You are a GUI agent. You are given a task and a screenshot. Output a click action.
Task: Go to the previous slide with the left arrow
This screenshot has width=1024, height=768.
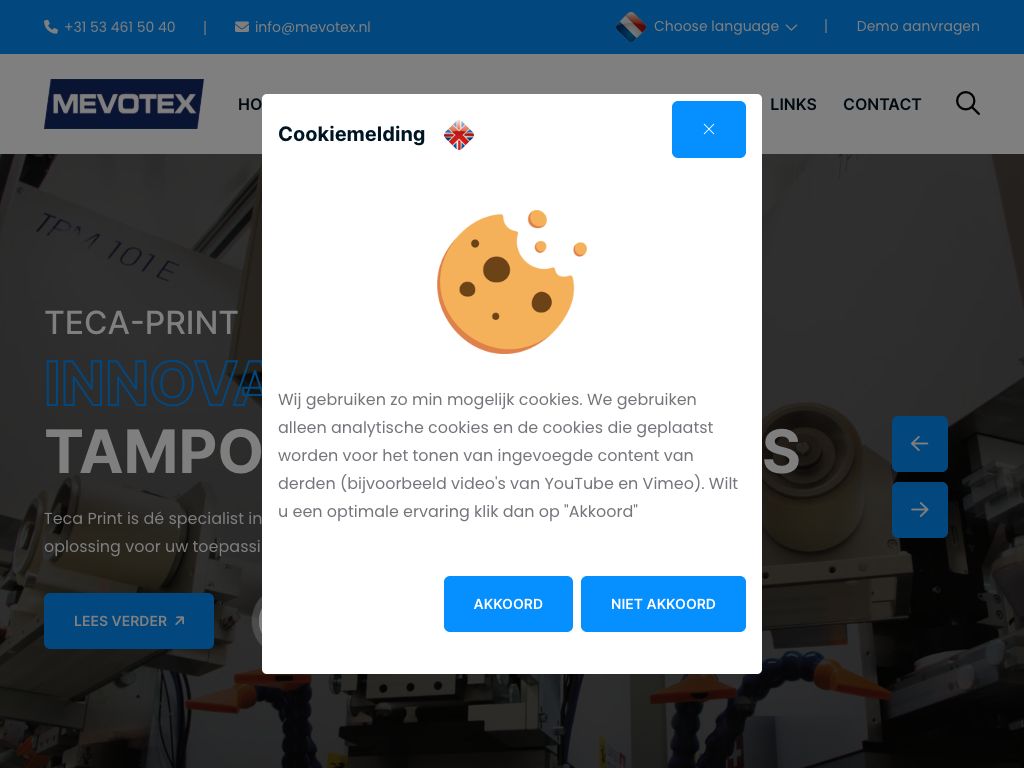tap(920, 444)
